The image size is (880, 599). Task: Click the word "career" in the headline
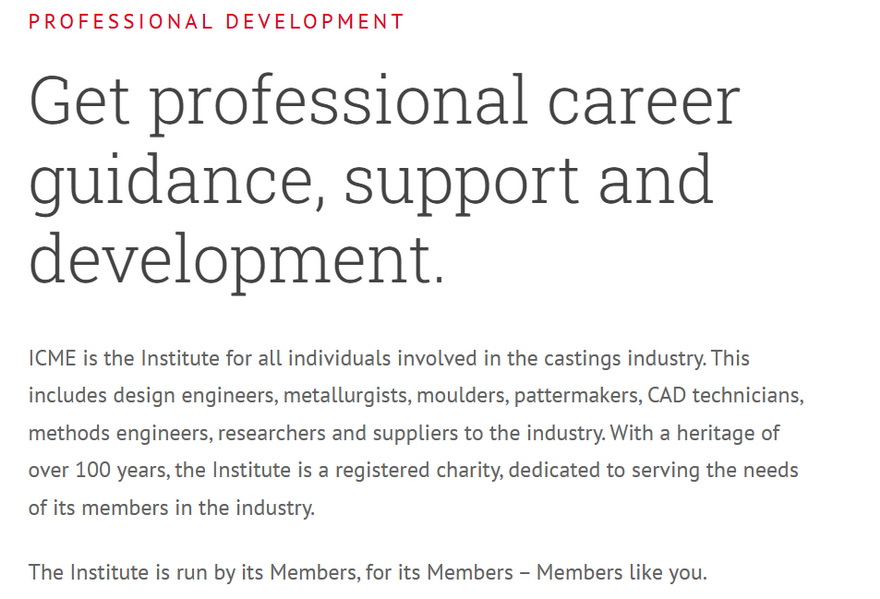tap(642, 102)
